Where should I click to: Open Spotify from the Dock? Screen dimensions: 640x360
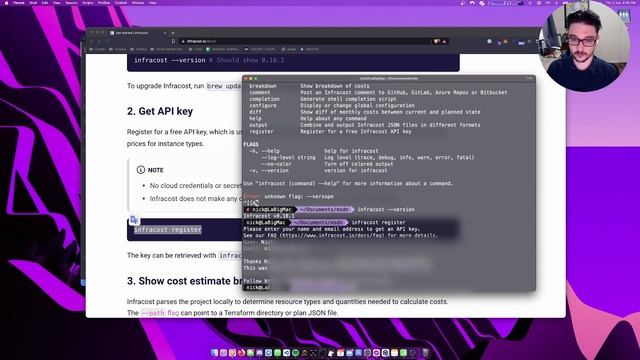[x=296, y=353]
